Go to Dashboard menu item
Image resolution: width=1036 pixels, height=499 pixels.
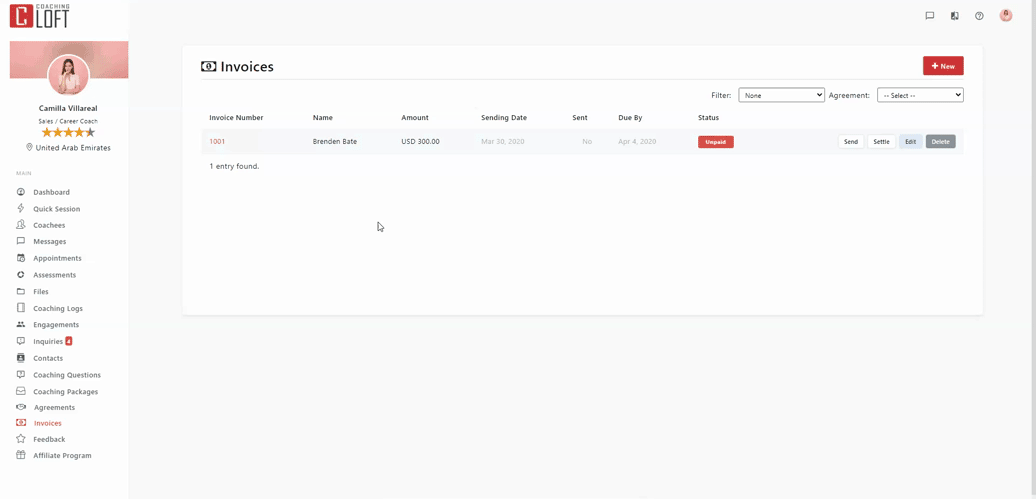pyautogui.click(x=52, y=192)
